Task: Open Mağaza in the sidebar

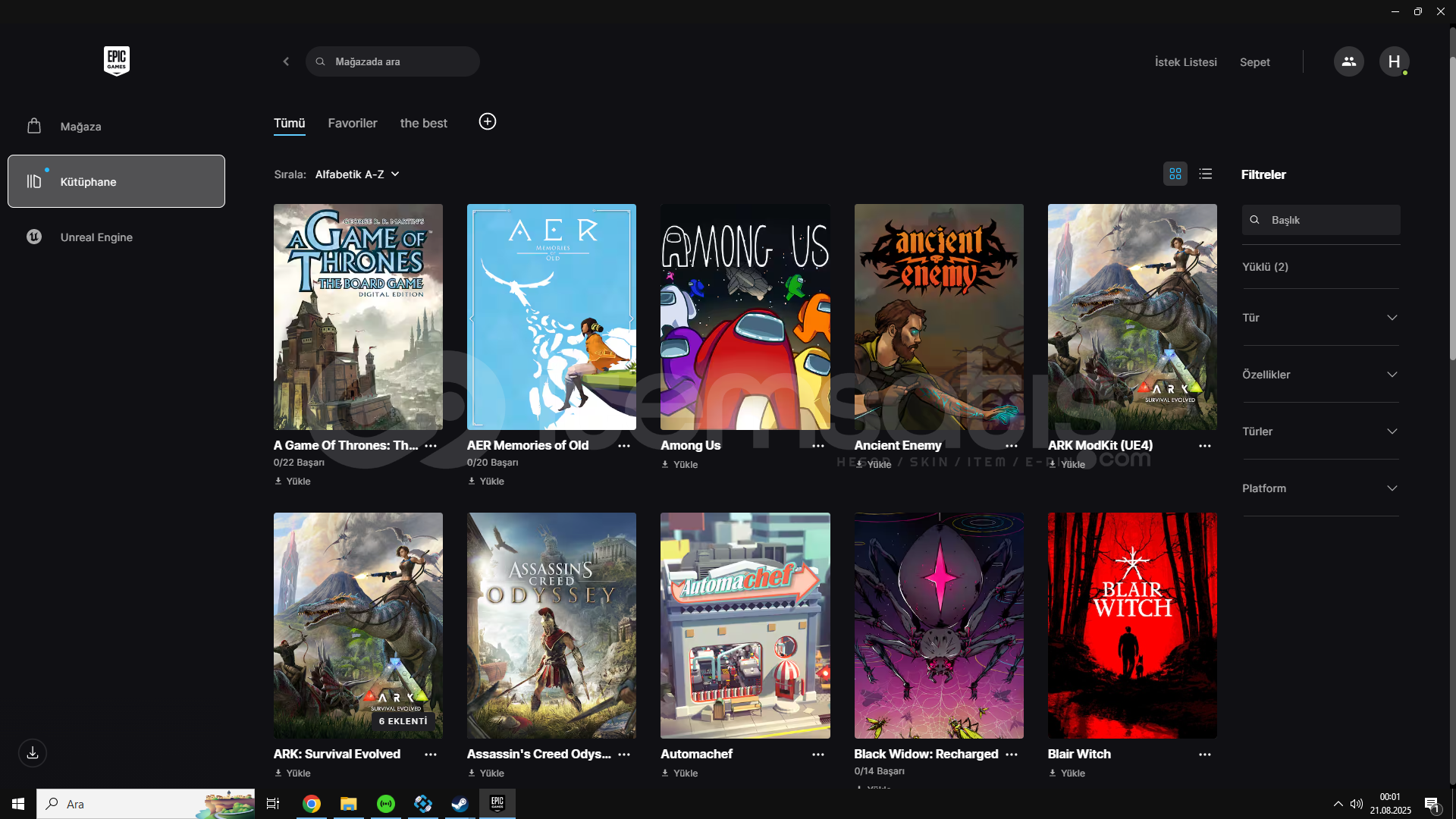Action: click(x=116, y=126)
